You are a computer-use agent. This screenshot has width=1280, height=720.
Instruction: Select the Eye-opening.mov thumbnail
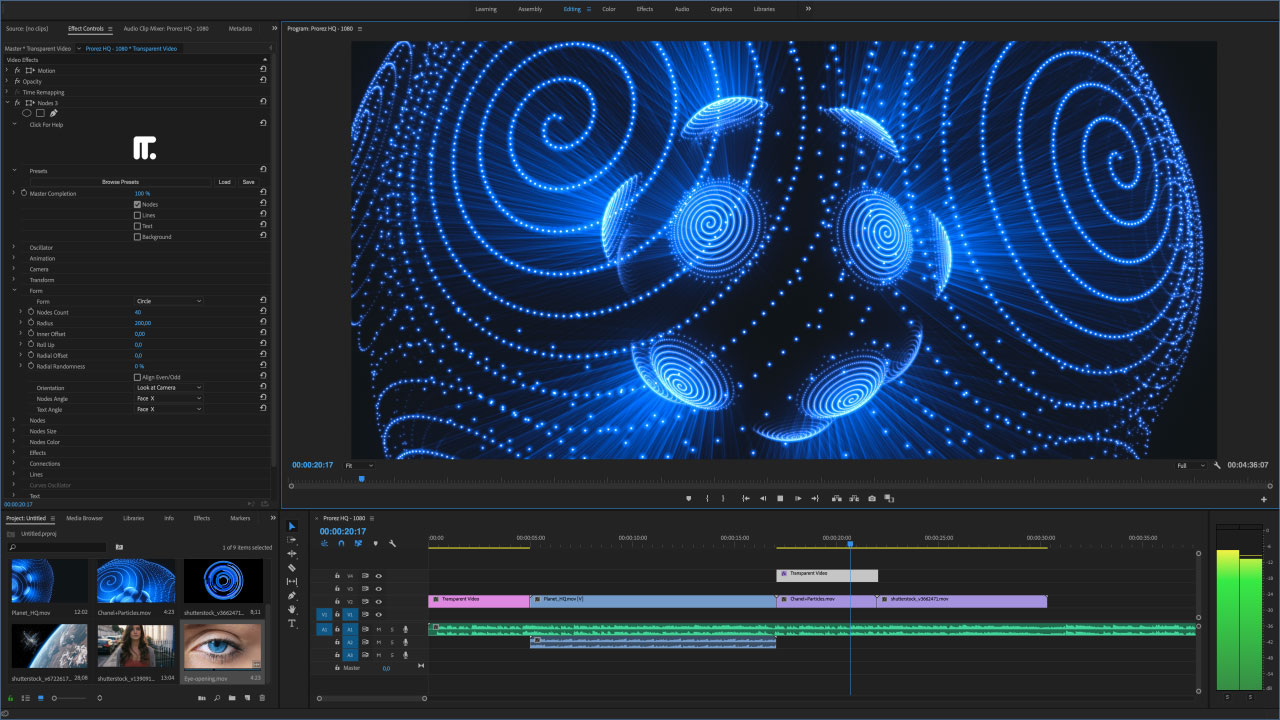[222, 646]
